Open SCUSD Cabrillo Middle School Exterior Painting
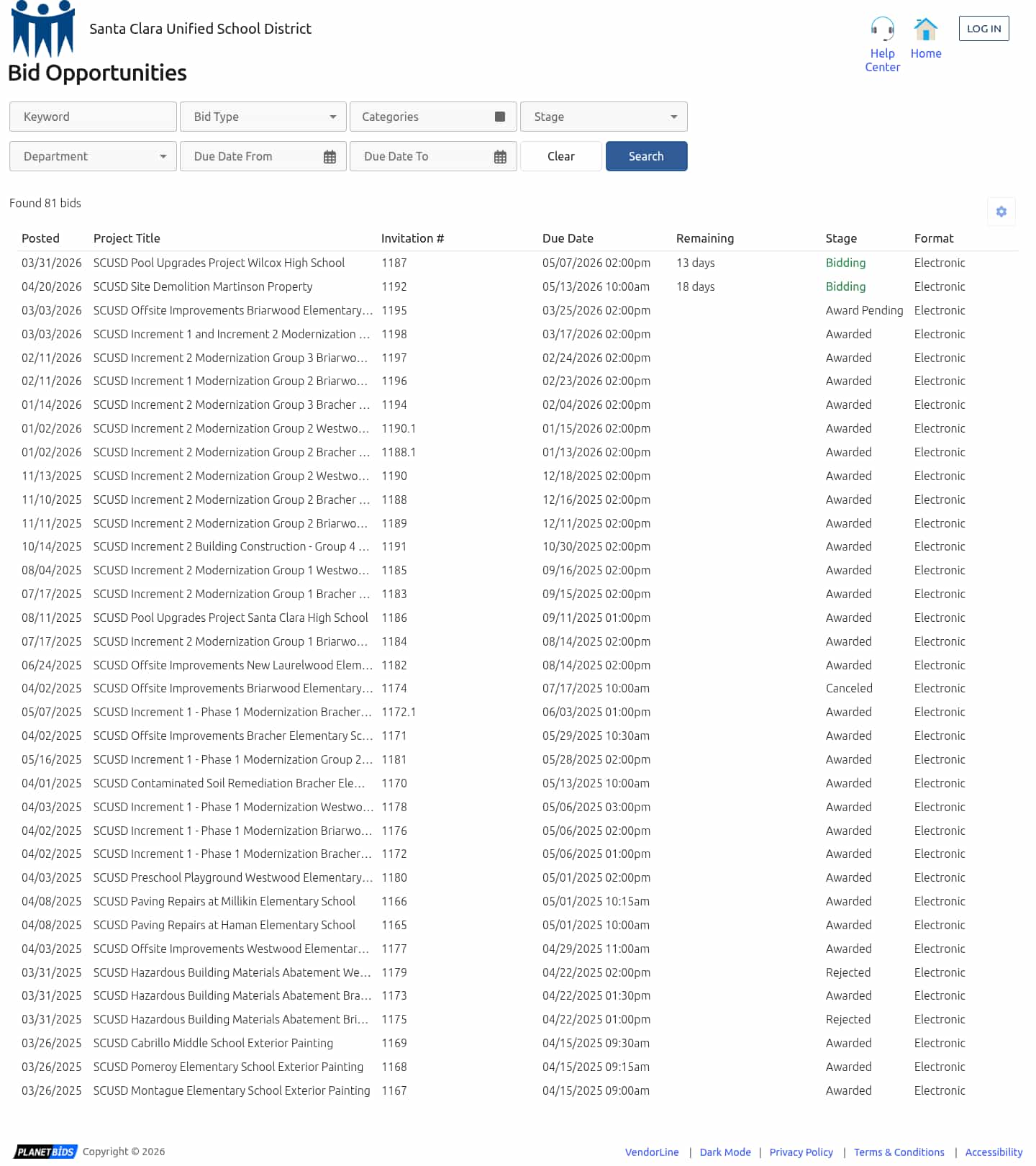 pyautogui.click(x=213, y=1043)
